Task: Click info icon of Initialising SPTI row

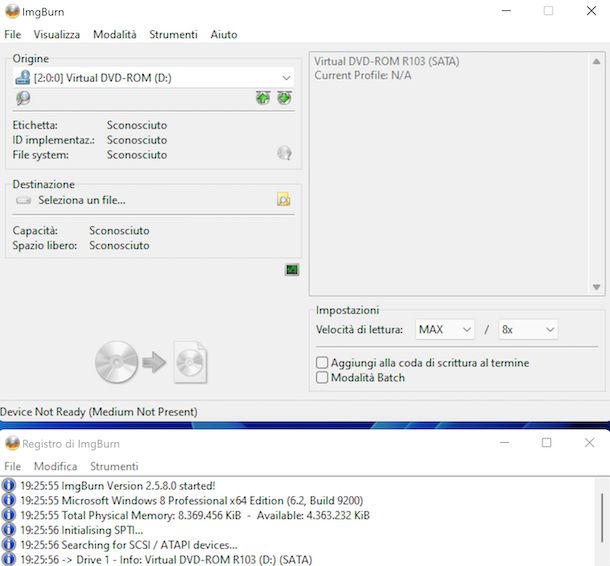Action: [9, 530]
